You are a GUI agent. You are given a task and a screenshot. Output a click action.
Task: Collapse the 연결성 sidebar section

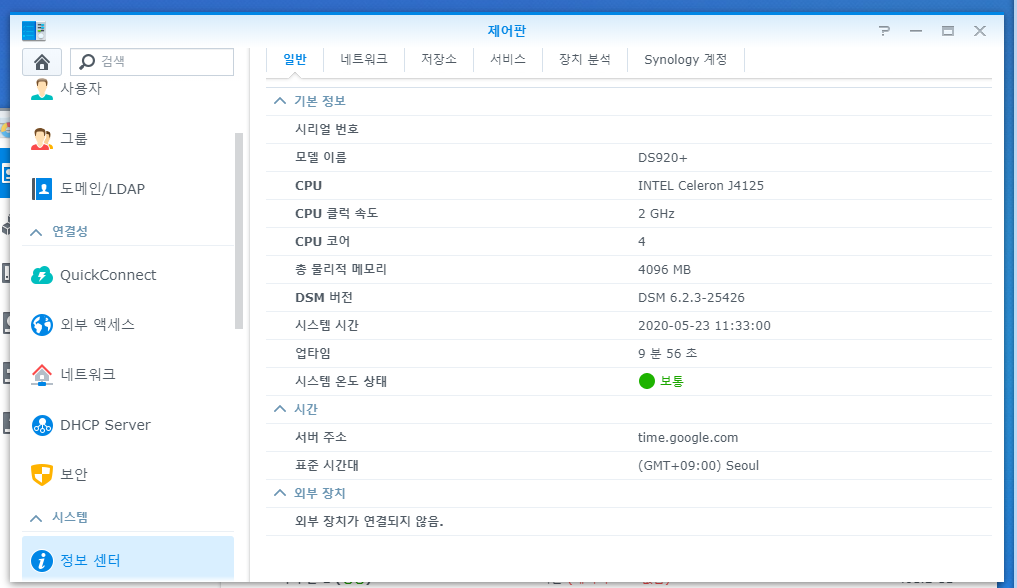click(x=36, y=232)
